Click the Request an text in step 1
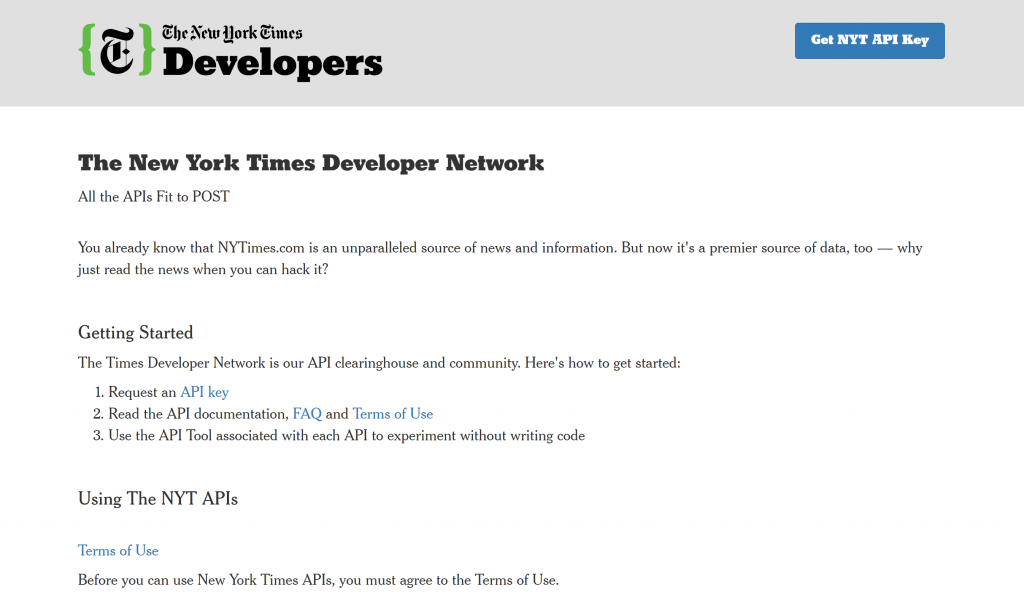 click(142, 392)
